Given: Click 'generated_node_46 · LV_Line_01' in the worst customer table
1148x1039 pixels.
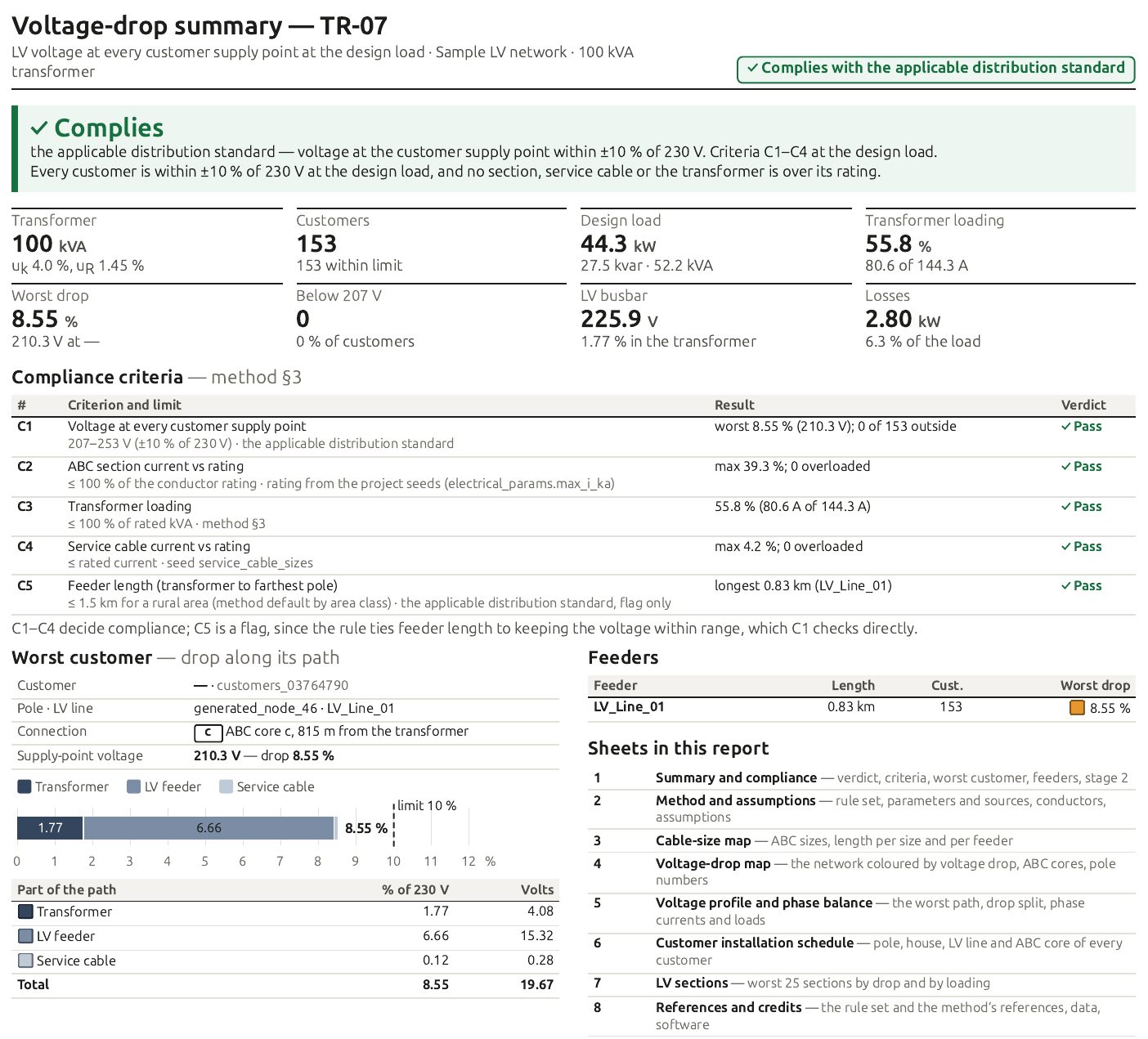Looking at the screenshot, I should pos(294,709).
